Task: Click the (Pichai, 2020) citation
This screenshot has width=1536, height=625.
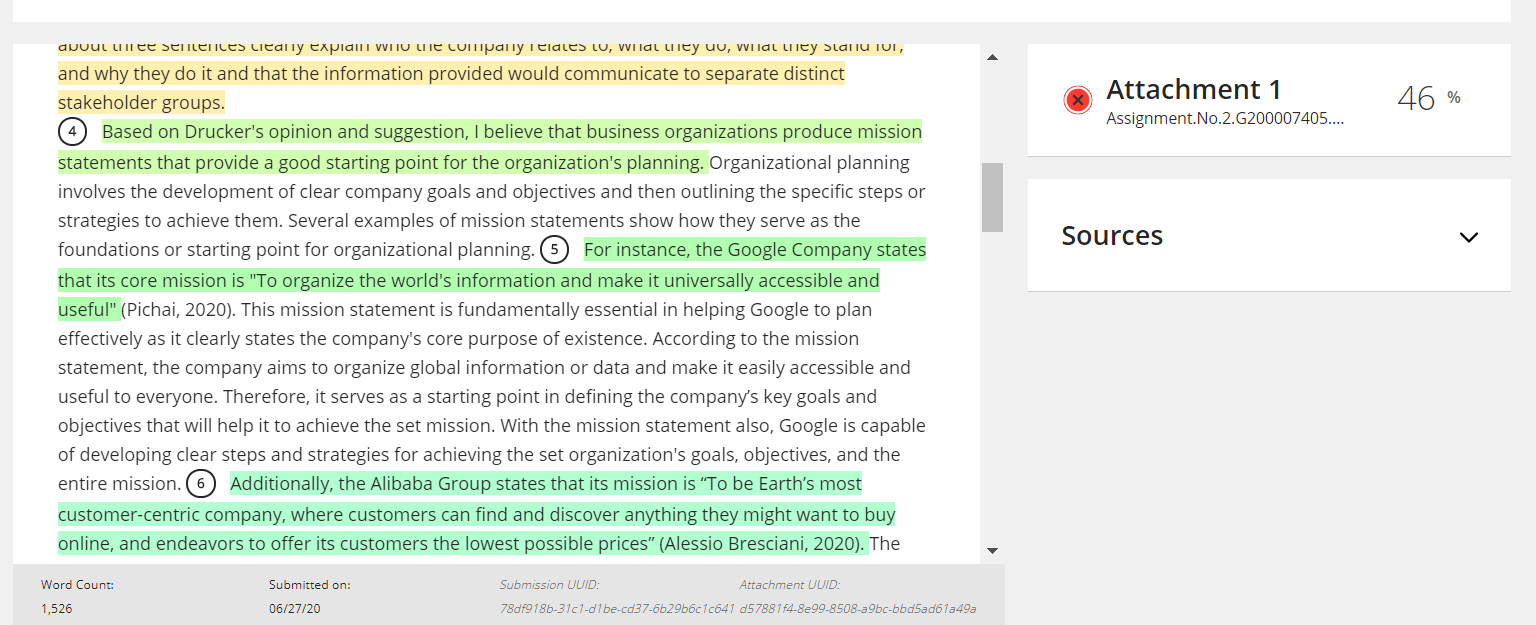Action: (x=180, y=310)
